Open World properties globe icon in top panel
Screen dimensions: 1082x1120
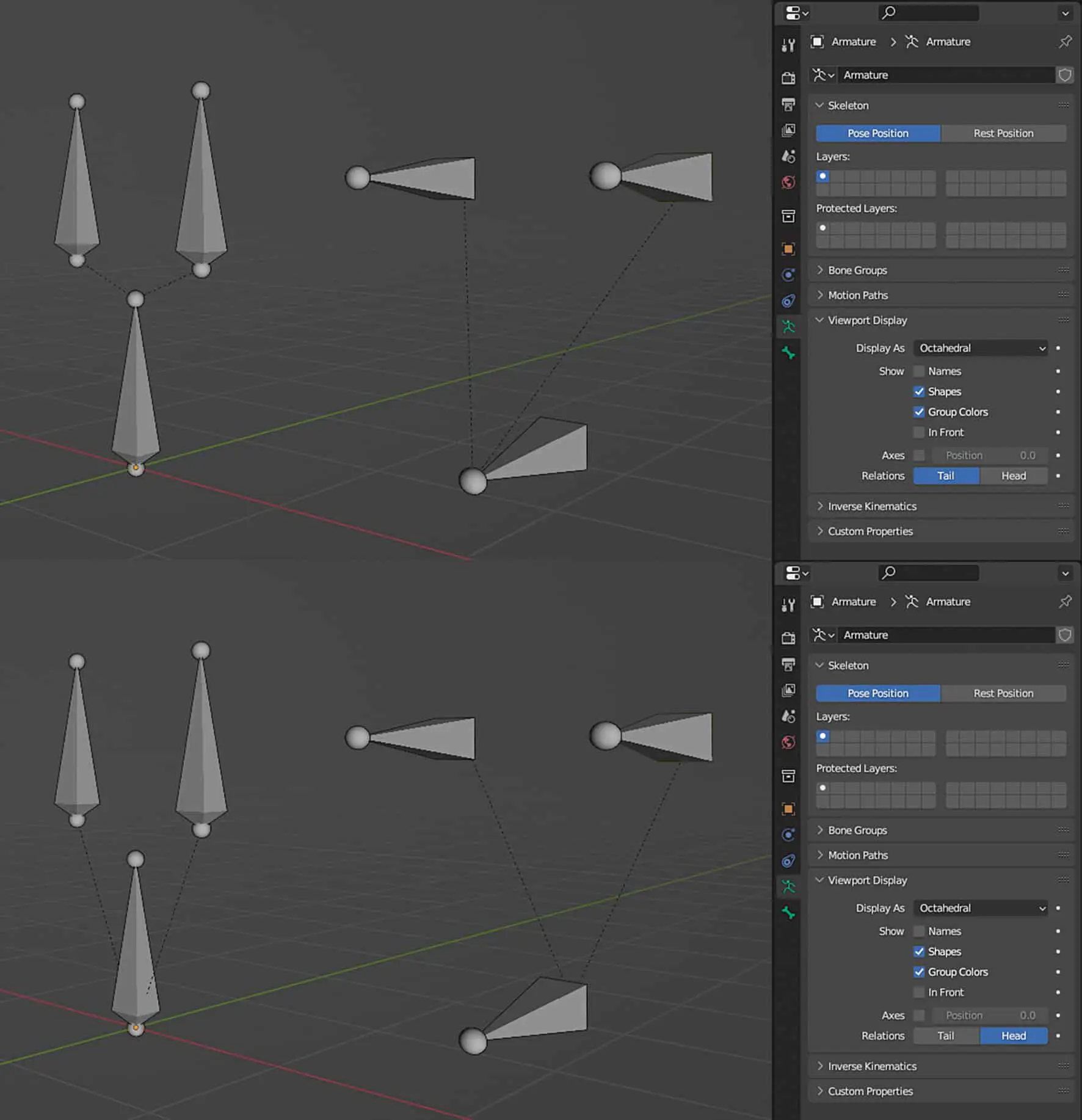(x=788, y=183)
